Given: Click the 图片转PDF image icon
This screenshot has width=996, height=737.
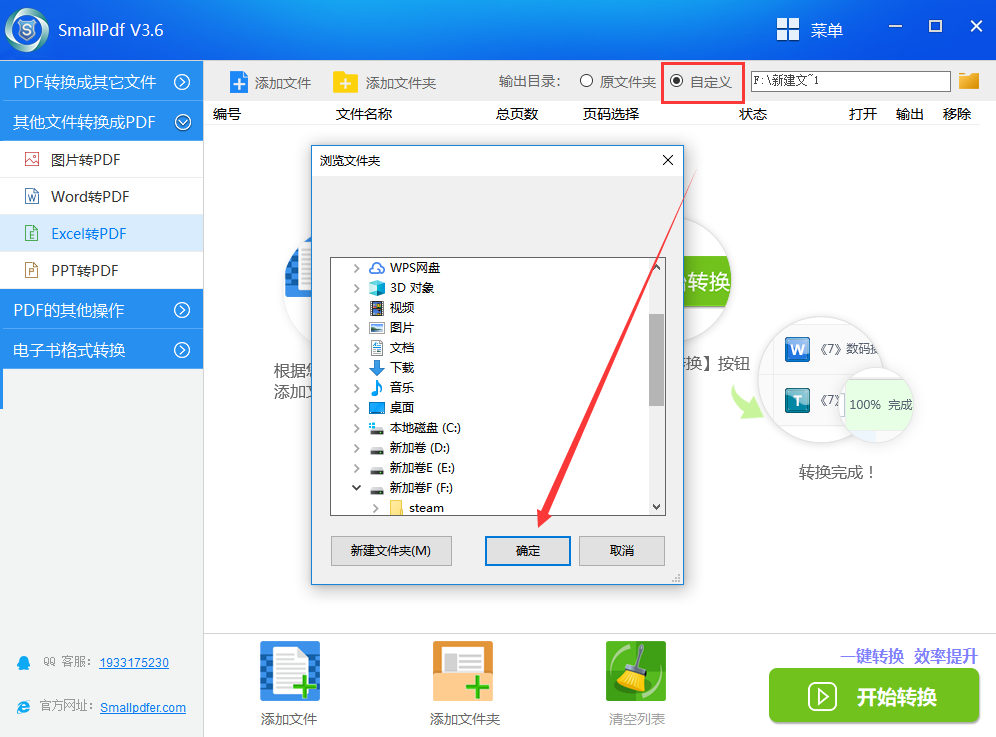Looking at the screenshot, I should (32, 159).
